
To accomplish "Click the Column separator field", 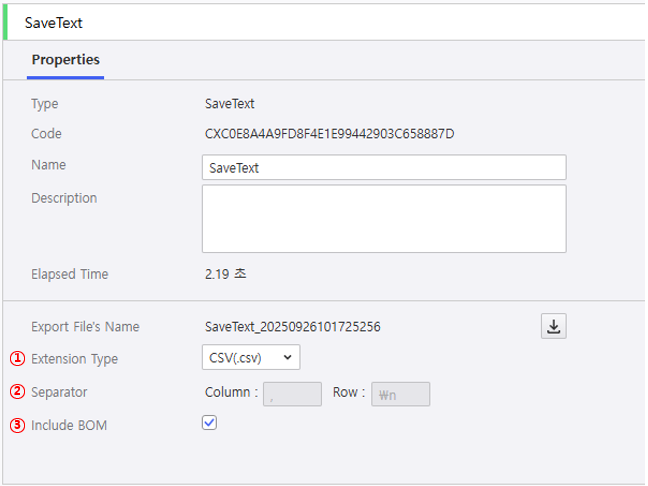I will click(x=292, y=394).
